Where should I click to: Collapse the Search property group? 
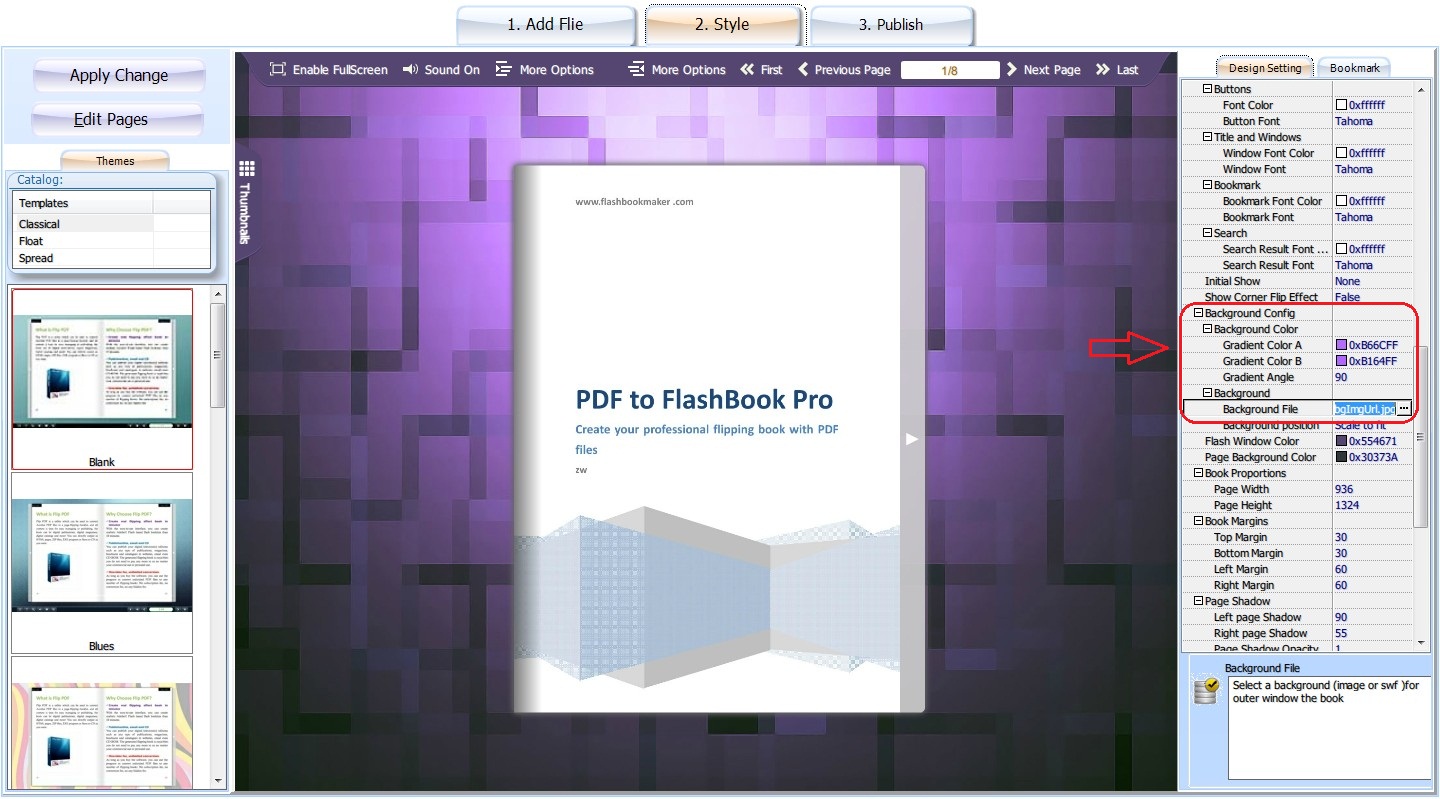coord(1207,233)
